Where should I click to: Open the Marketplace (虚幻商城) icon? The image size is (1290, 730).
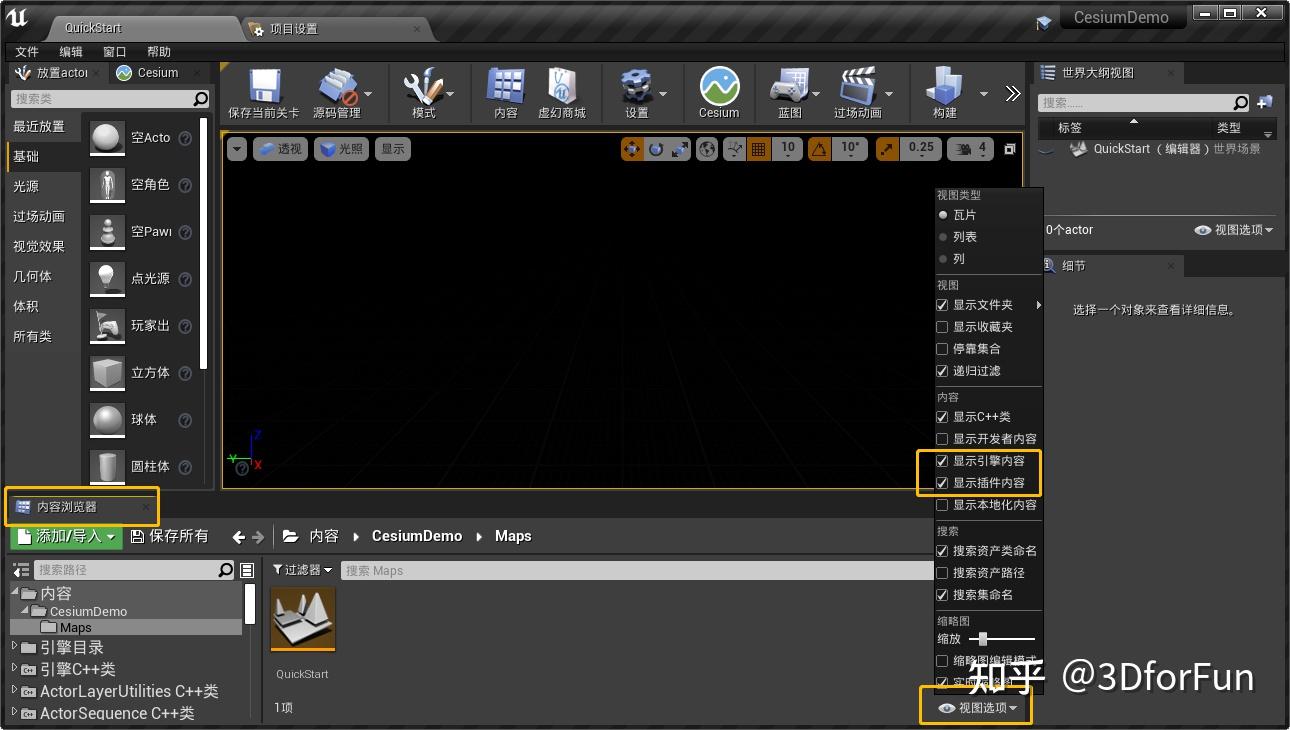(562, 87)
